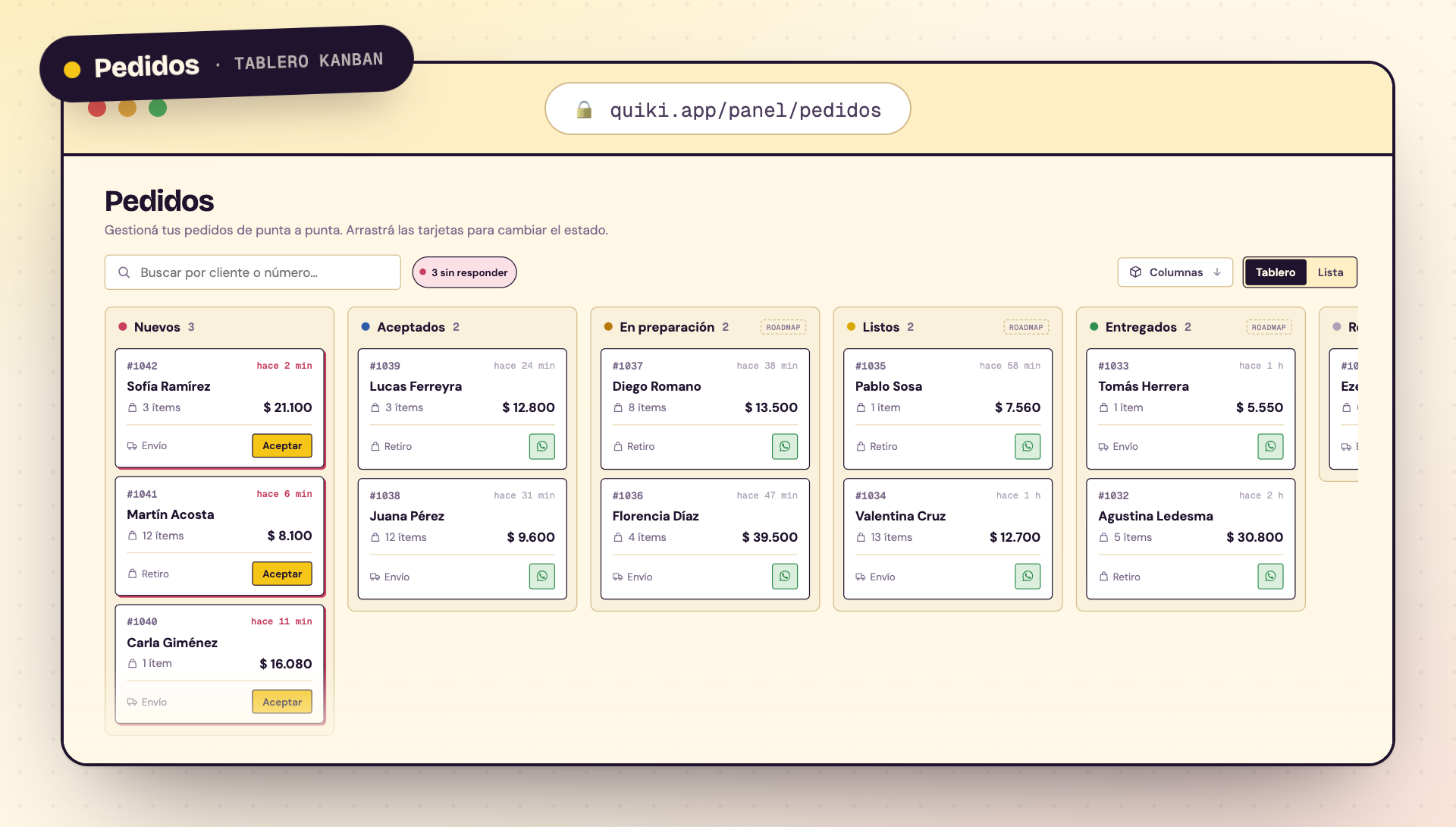
Task: Open the Columnas dropdown
Action: coord(1175,272)
